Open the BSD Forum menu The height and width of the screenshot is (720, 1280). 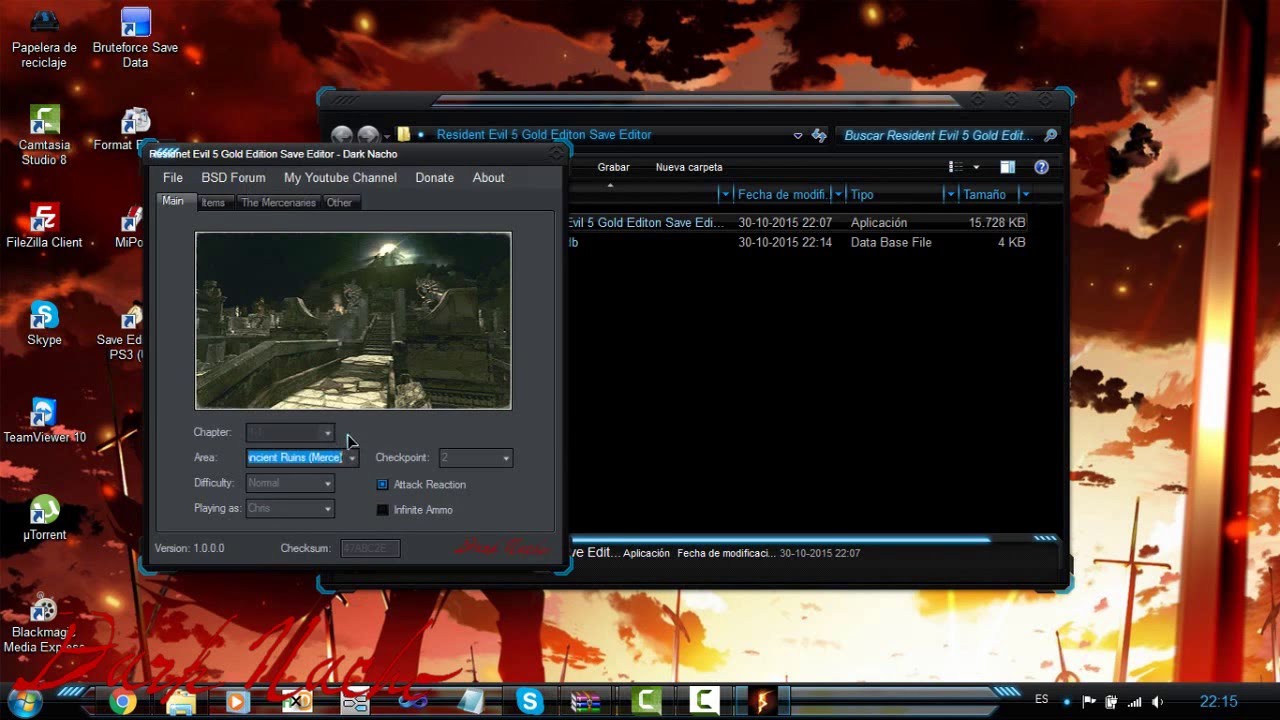click(x=233, y=177)
